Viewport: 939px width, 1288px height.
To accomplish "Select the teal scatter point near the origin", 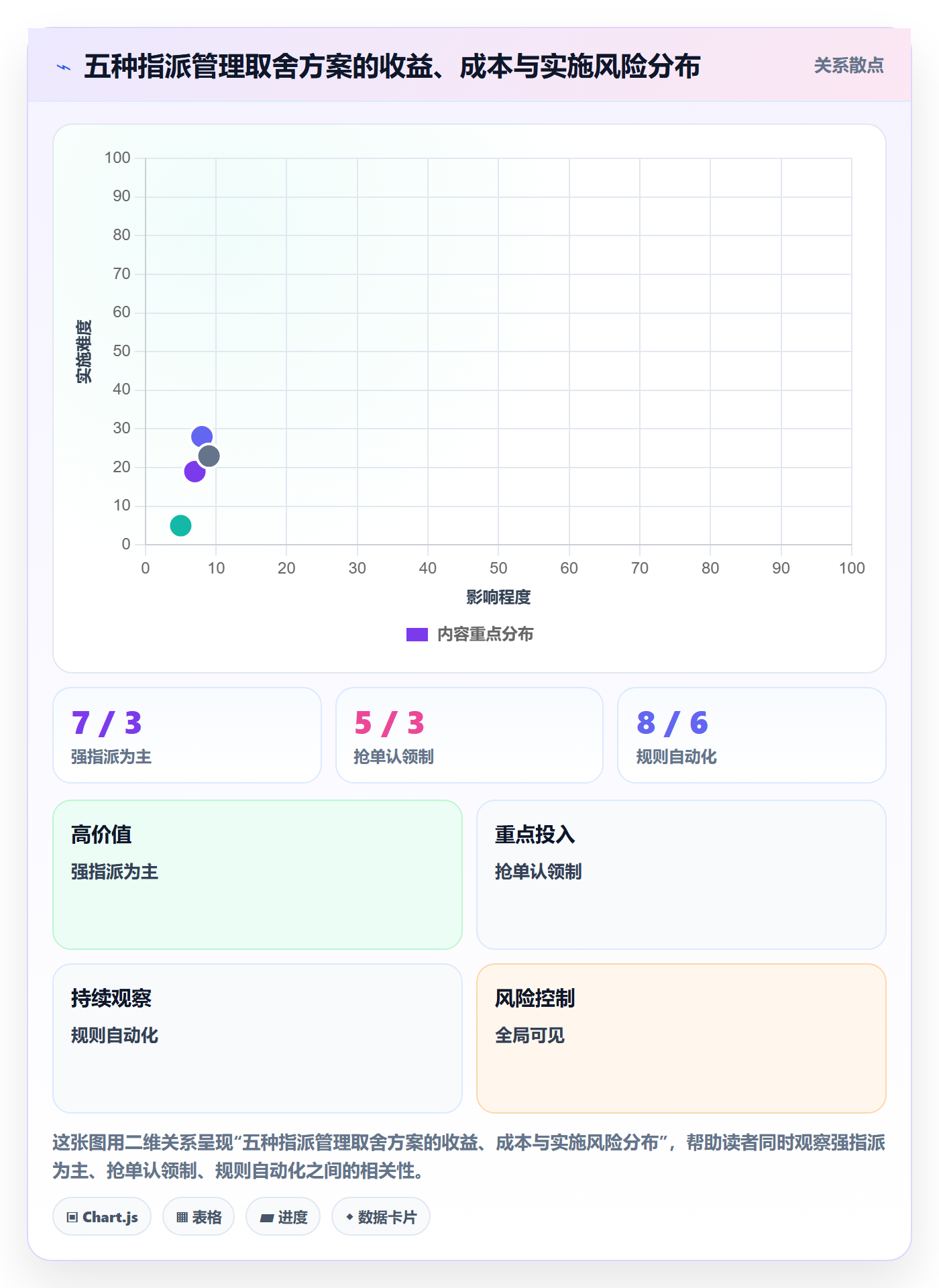I will click(180, 525).
